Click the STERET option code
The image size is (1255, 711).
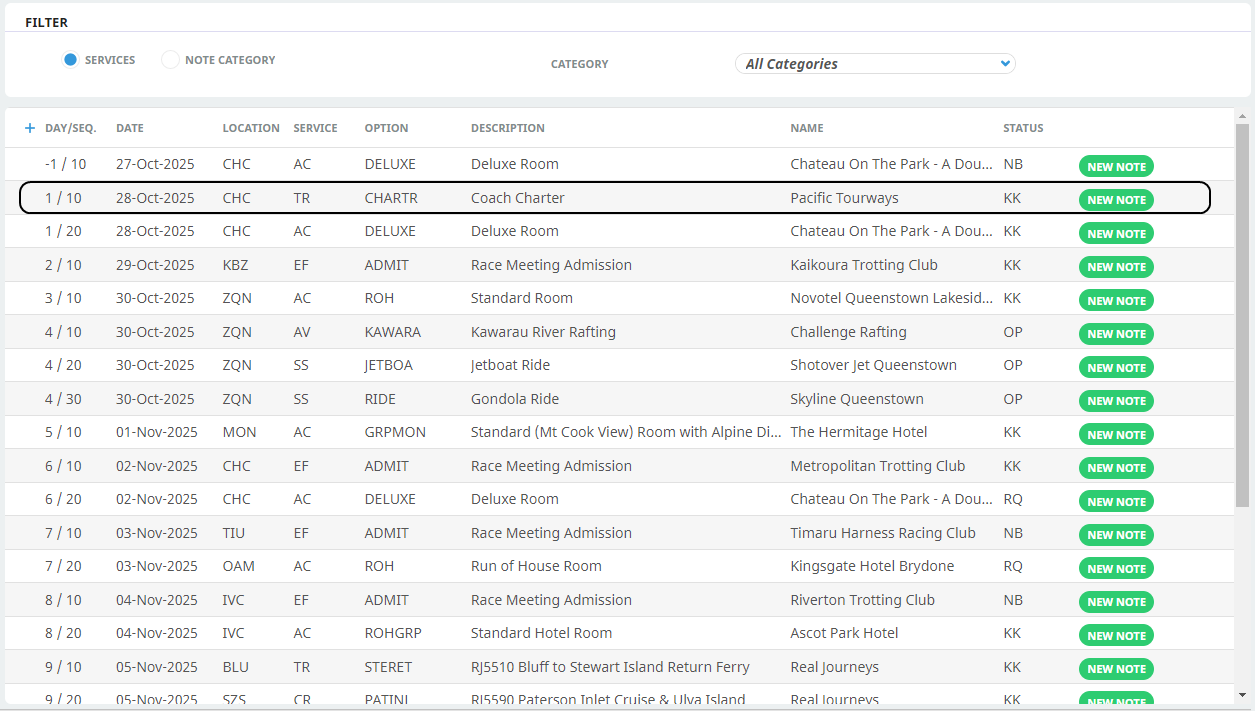(x=388, y=667)
